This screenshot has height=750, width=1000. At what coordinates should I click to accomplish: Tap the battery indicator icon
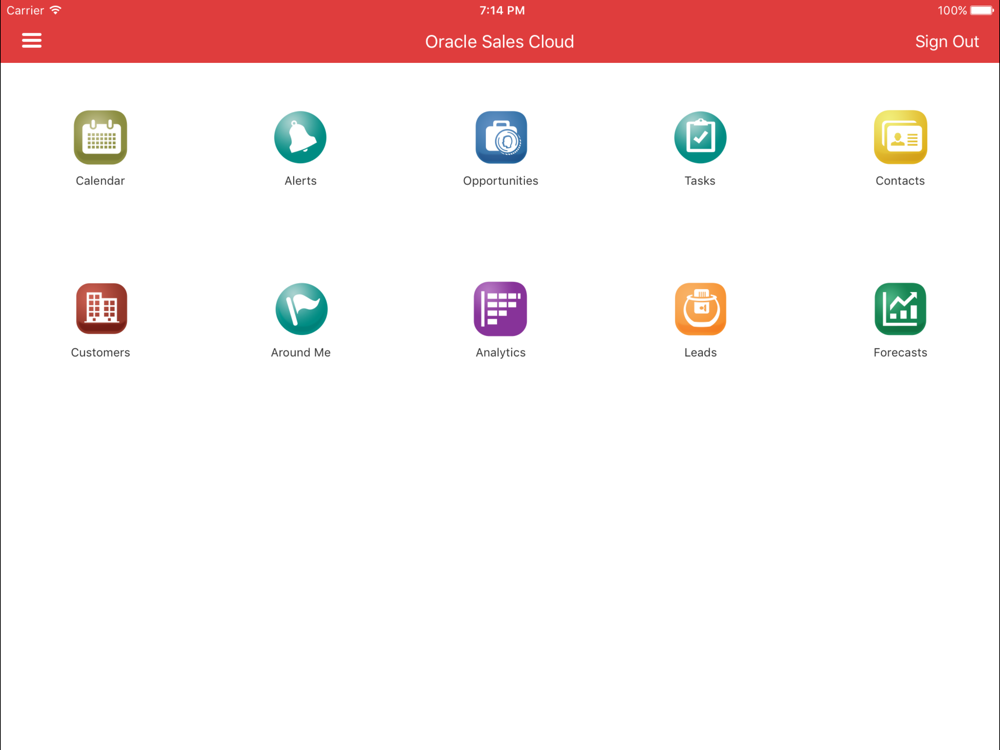point(982,10)
